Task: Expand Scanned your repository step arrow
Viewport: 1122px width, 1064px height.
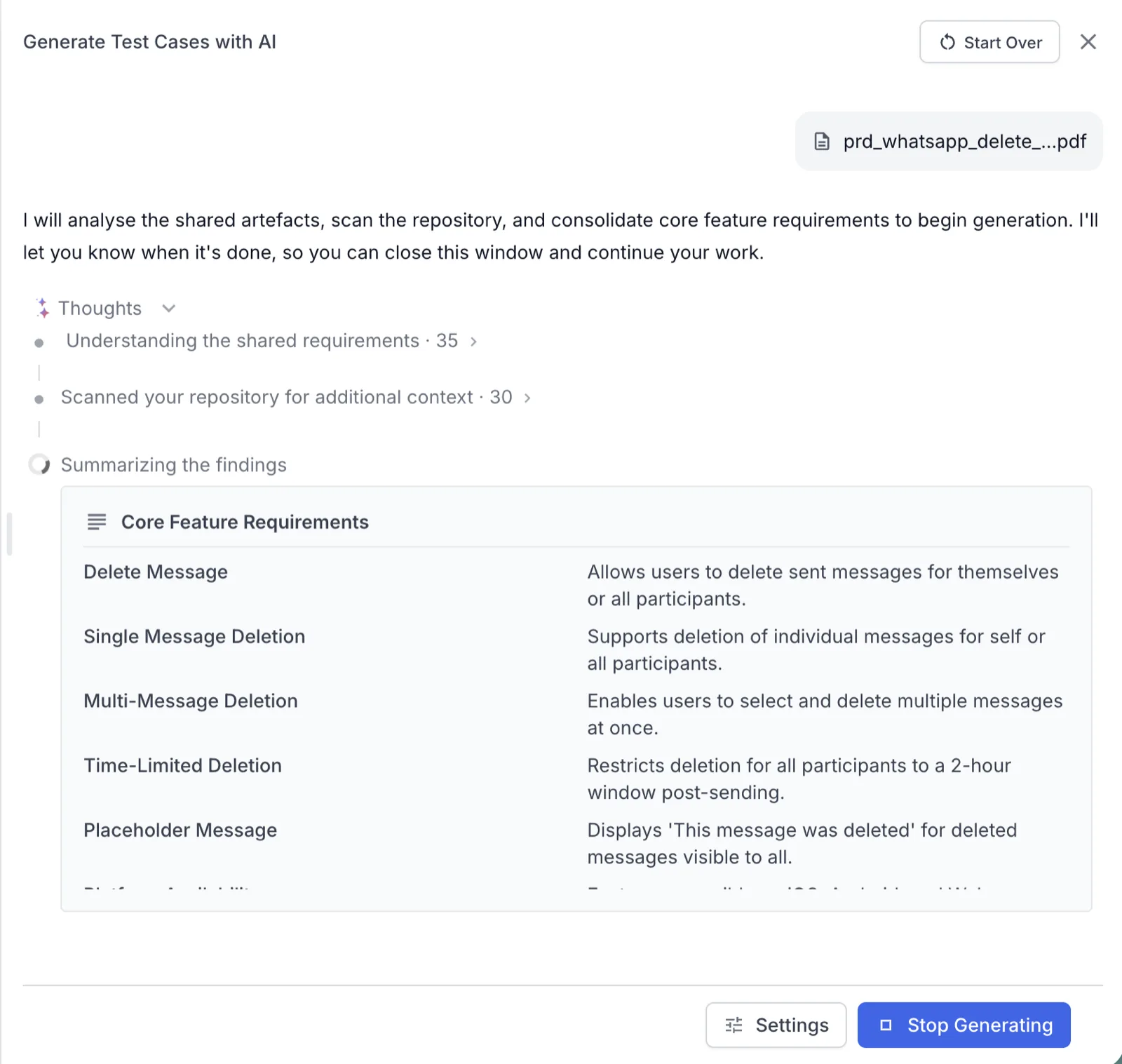Action: click(527, 398)
